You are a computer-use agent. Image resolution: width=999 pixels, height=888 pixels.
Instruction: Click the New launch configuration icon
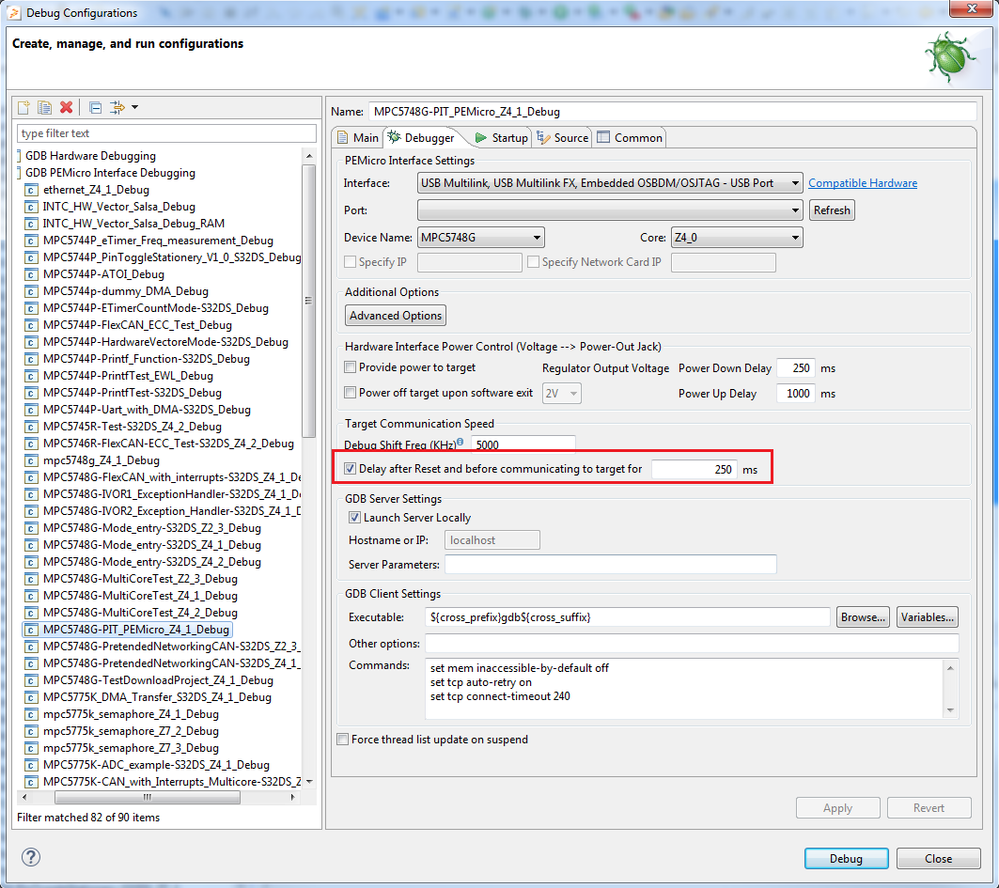24,107
